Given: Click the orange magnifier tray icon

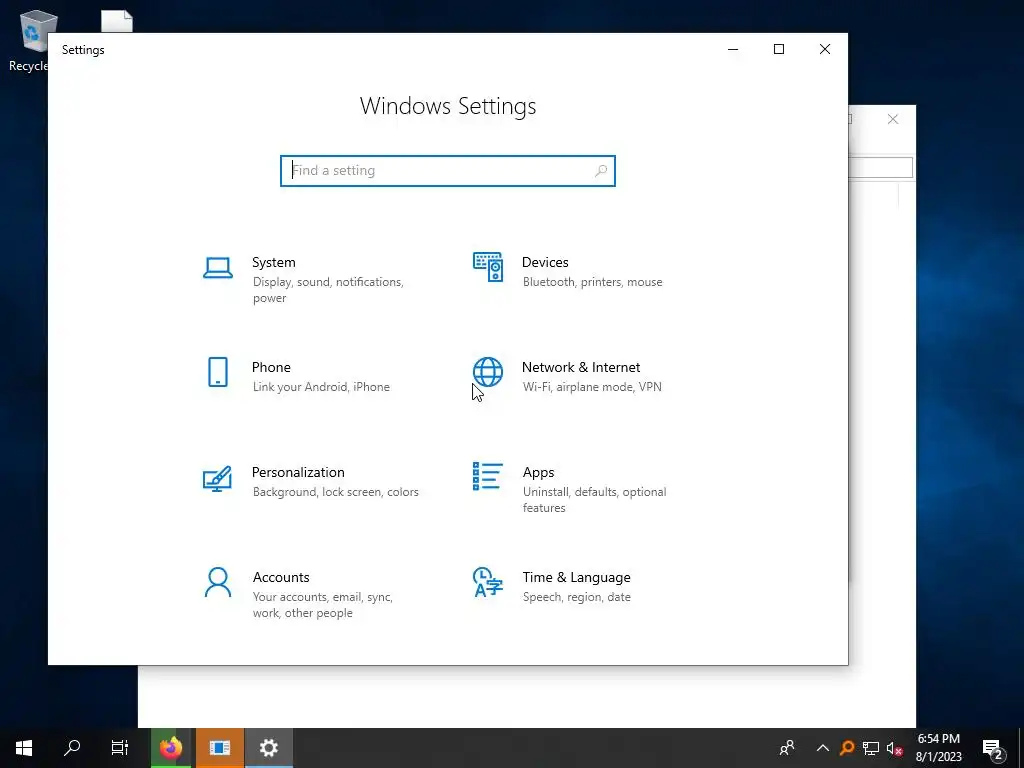Looking at the screenshot, I should (847, 748).
